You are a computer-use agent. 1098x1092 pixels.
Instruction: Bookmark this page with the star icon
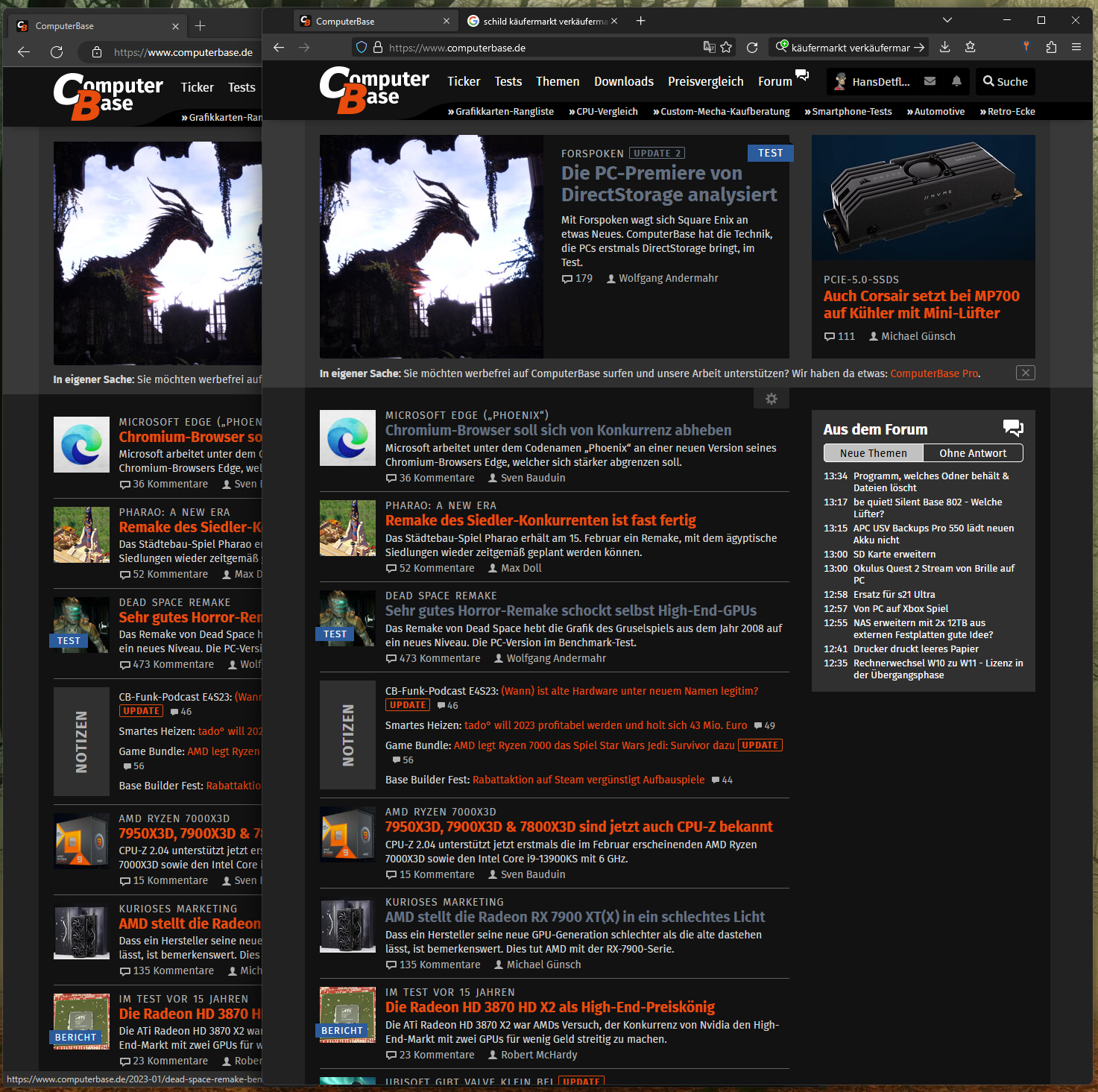pos(726,47)
